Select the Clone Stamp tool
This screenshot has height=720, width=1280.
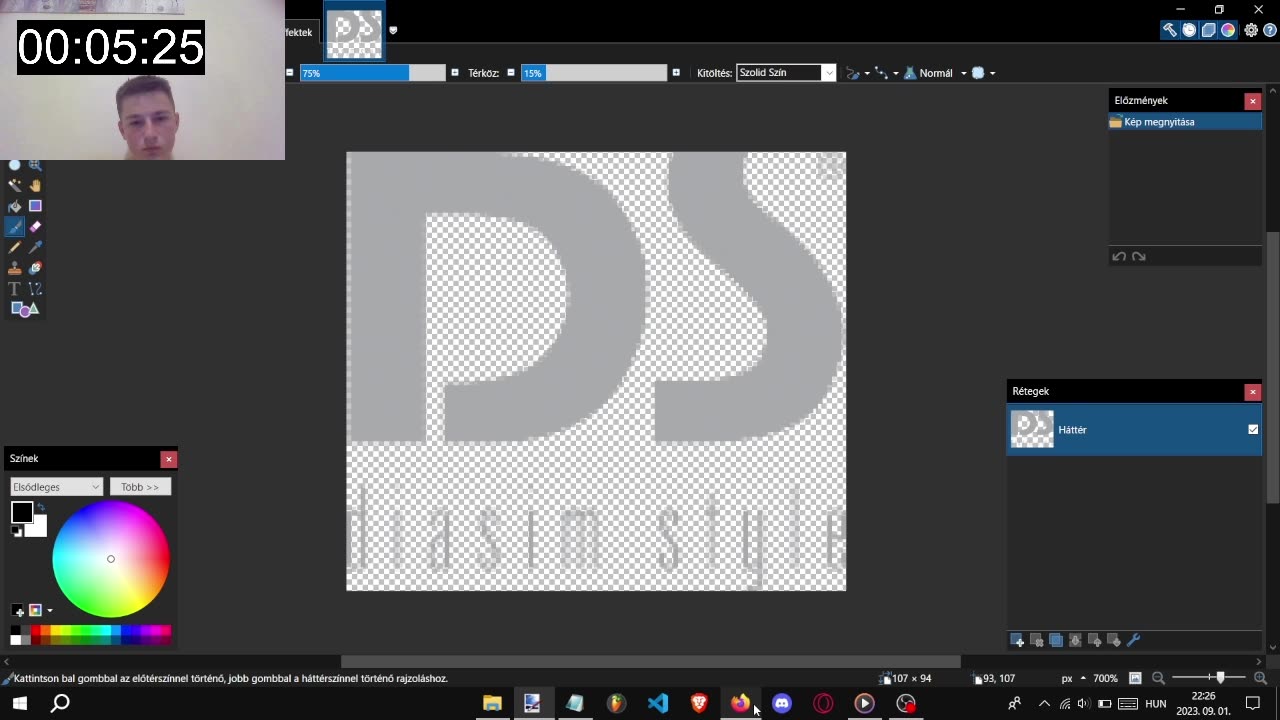coord(14,268)
